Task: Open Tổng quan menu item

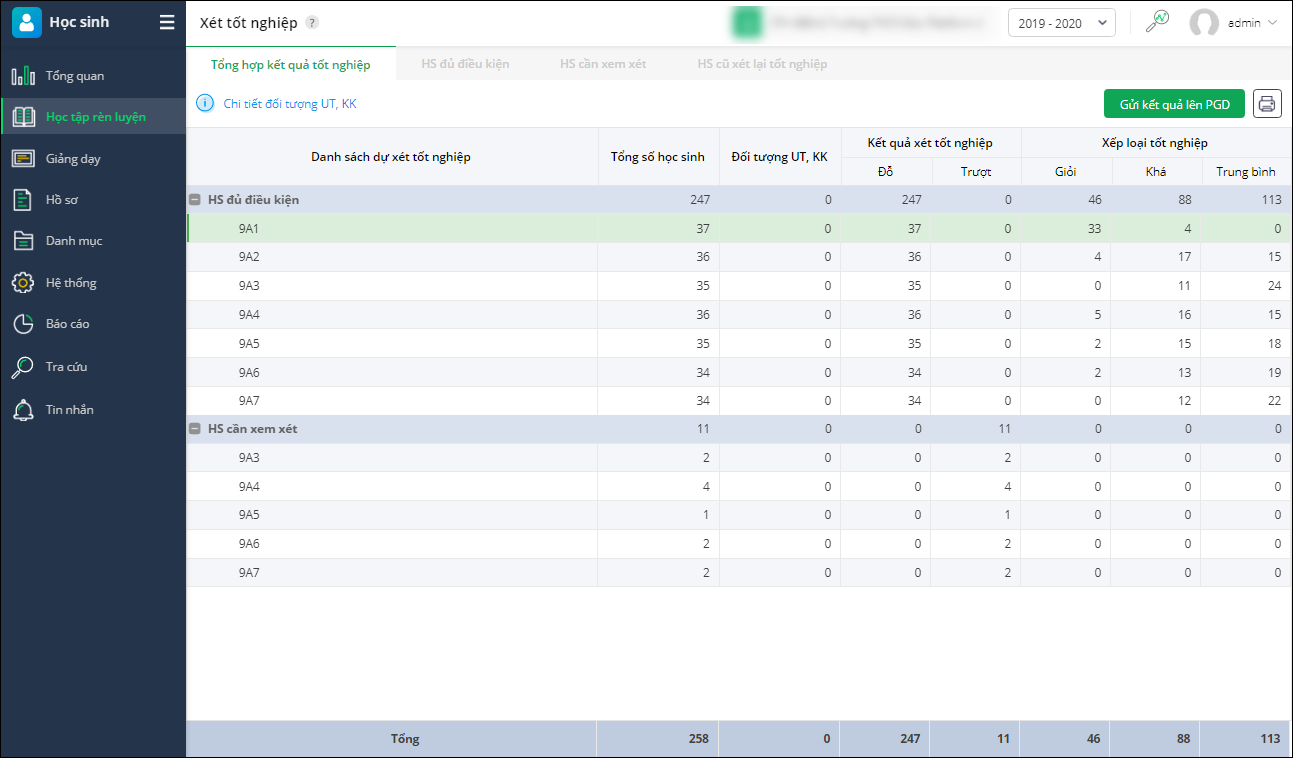Action: pos(93,76)
